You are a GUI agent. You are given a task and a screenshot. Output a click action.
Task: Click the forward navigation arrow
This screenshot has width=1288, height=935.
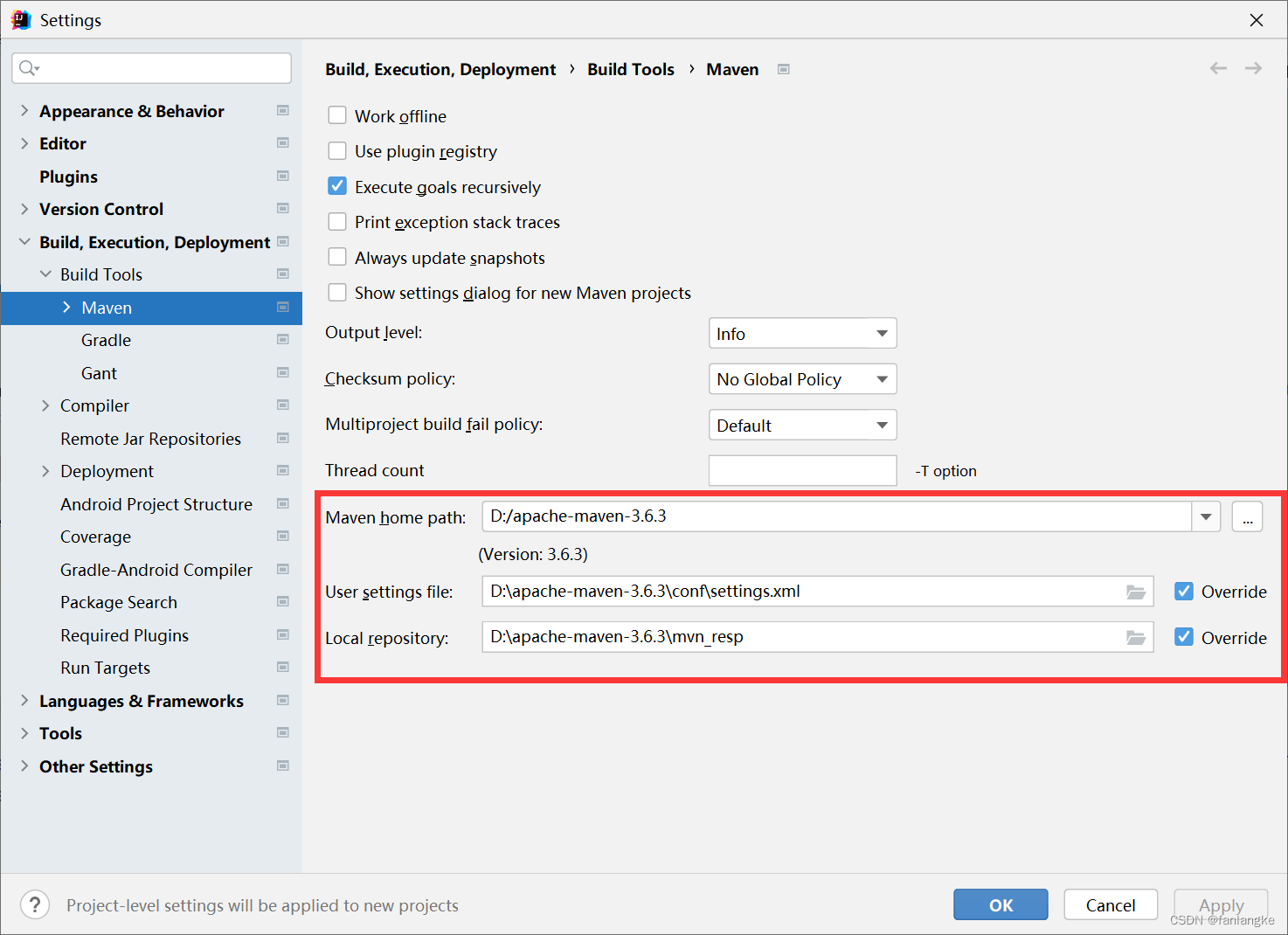(x=1253, y=68)
